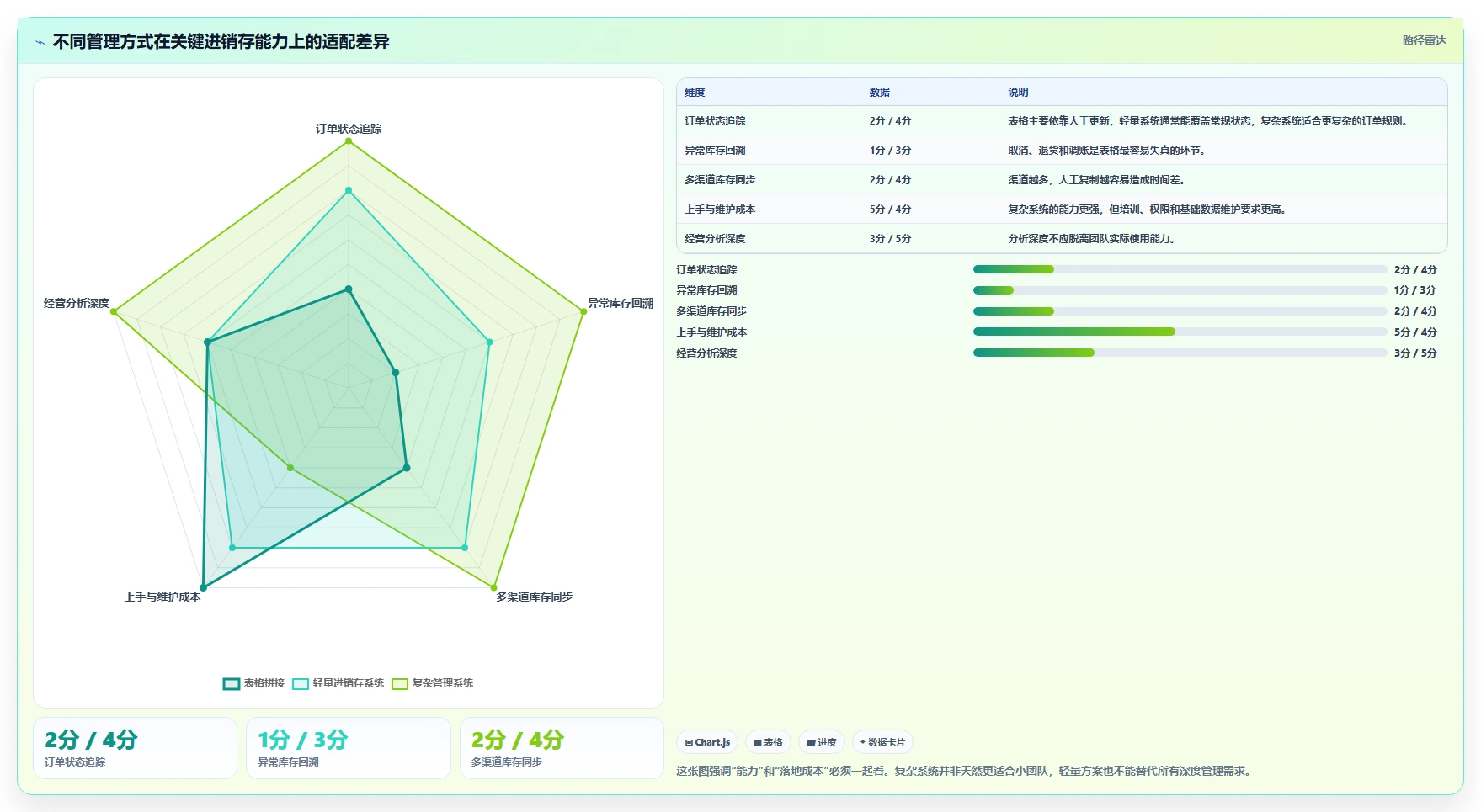The image size is (1481, 812).
Task: Click the small icon before the title
Action: [x=40, y=42]
